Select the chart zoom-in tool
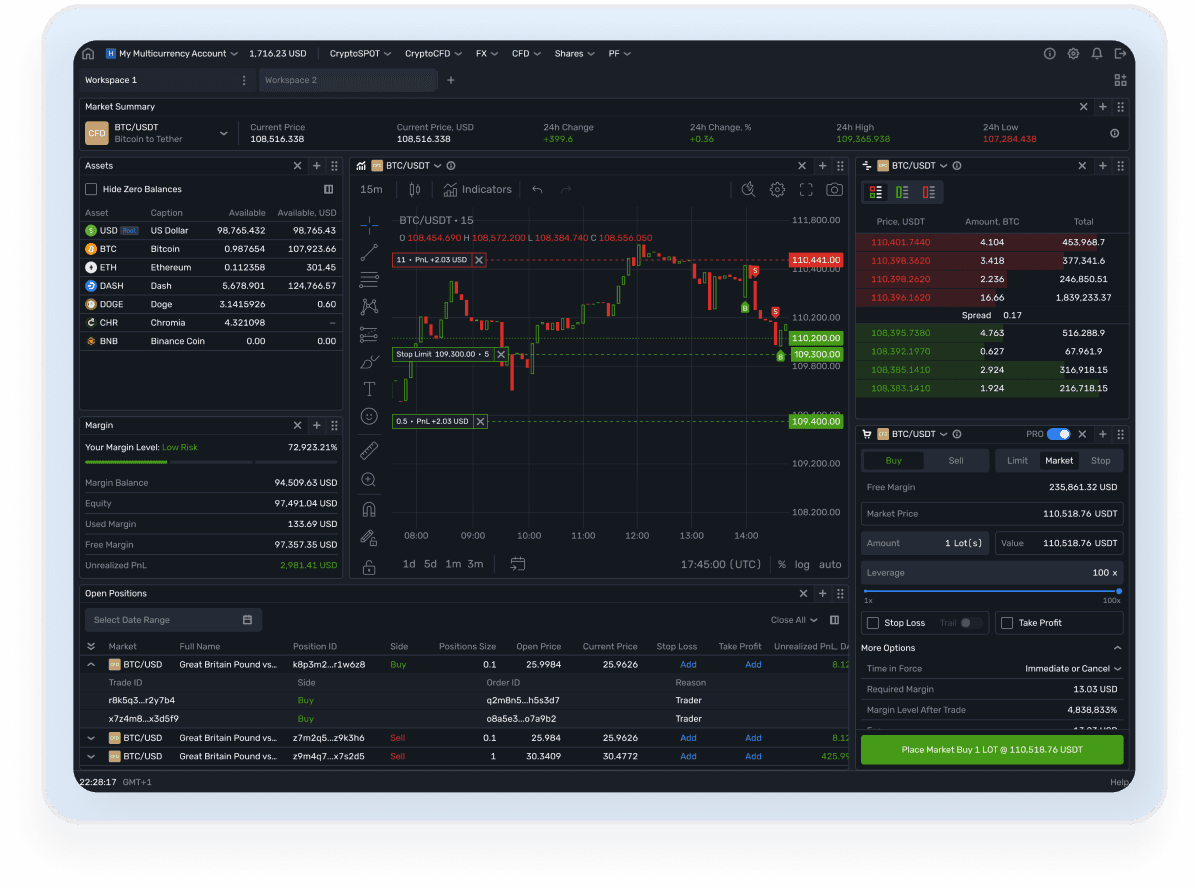1196x890 pixels. [x=369, y=480]
